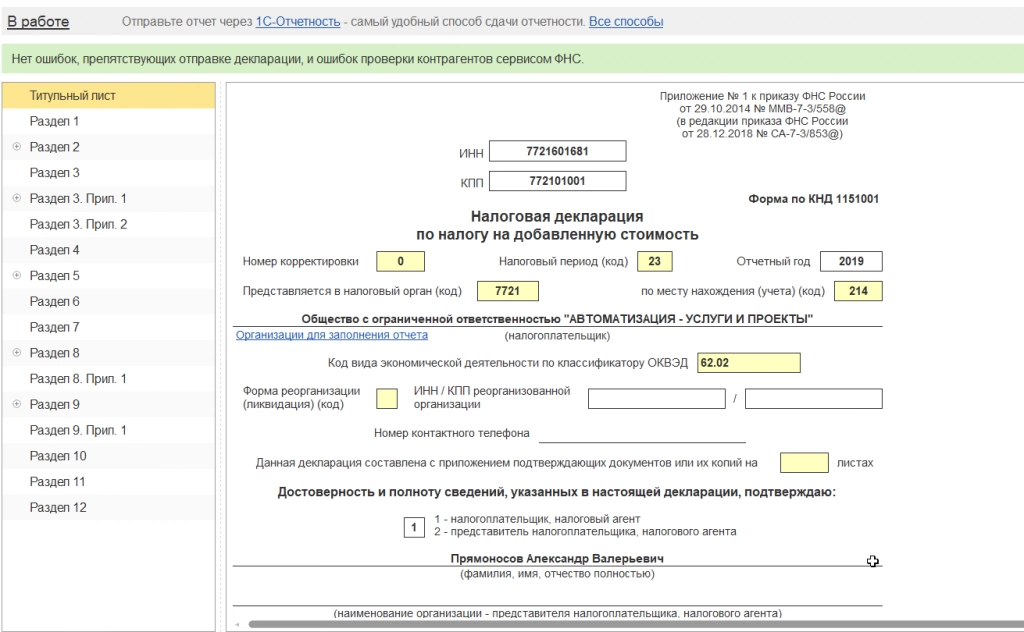Expand the Раздел 5 tree node

click(x=17, y=276)
